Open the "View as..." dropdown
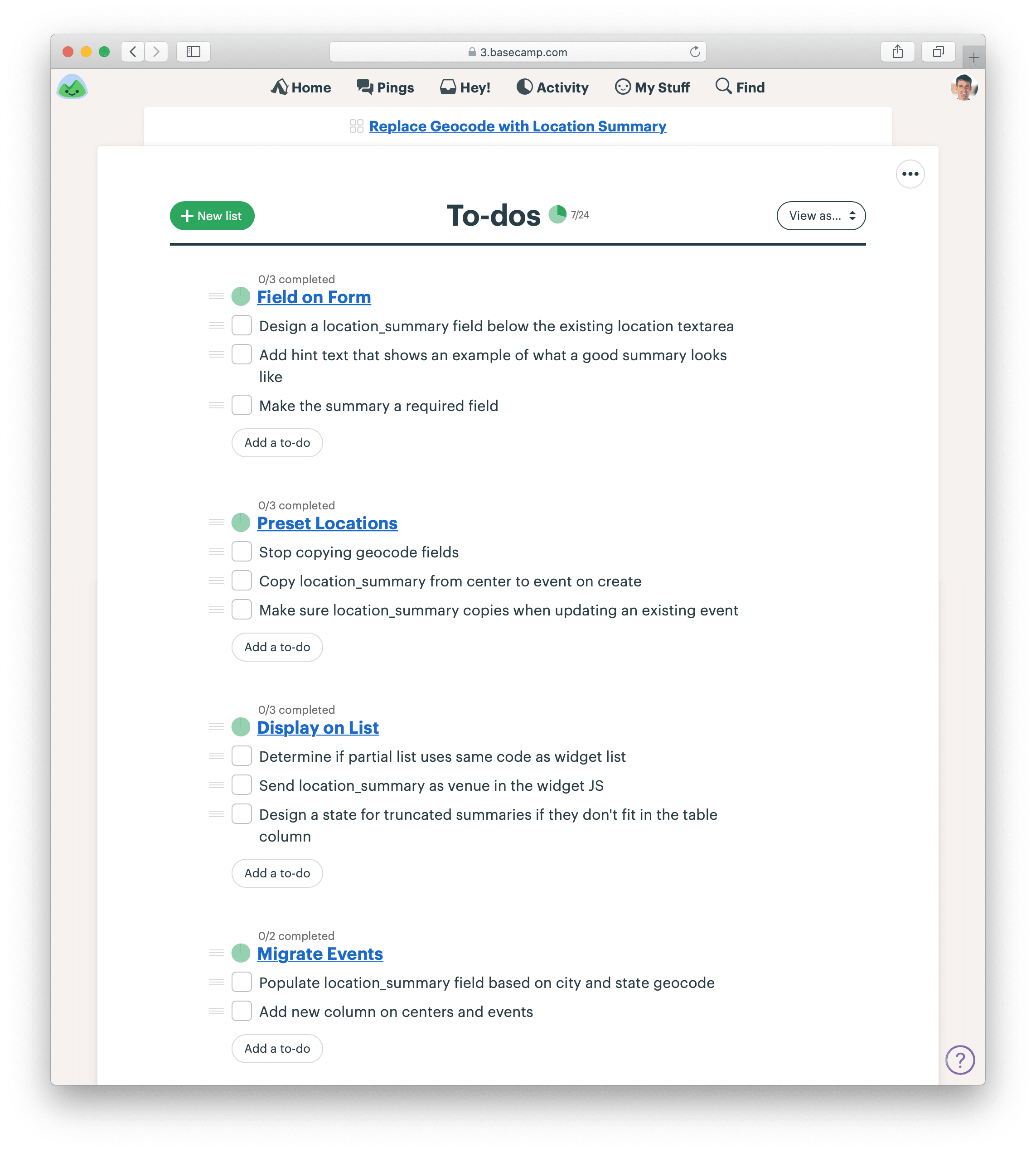This screenshot has height=1152, width=1036. click(x=820, y=216)
